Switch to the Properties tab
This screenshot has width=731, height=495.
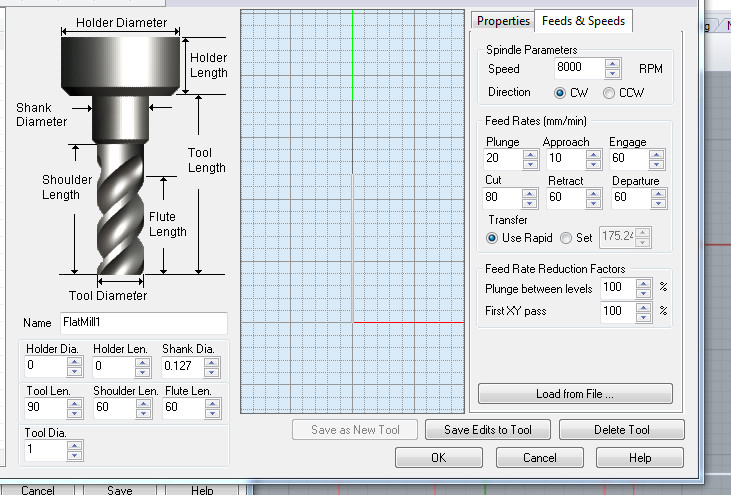point(502,21)
